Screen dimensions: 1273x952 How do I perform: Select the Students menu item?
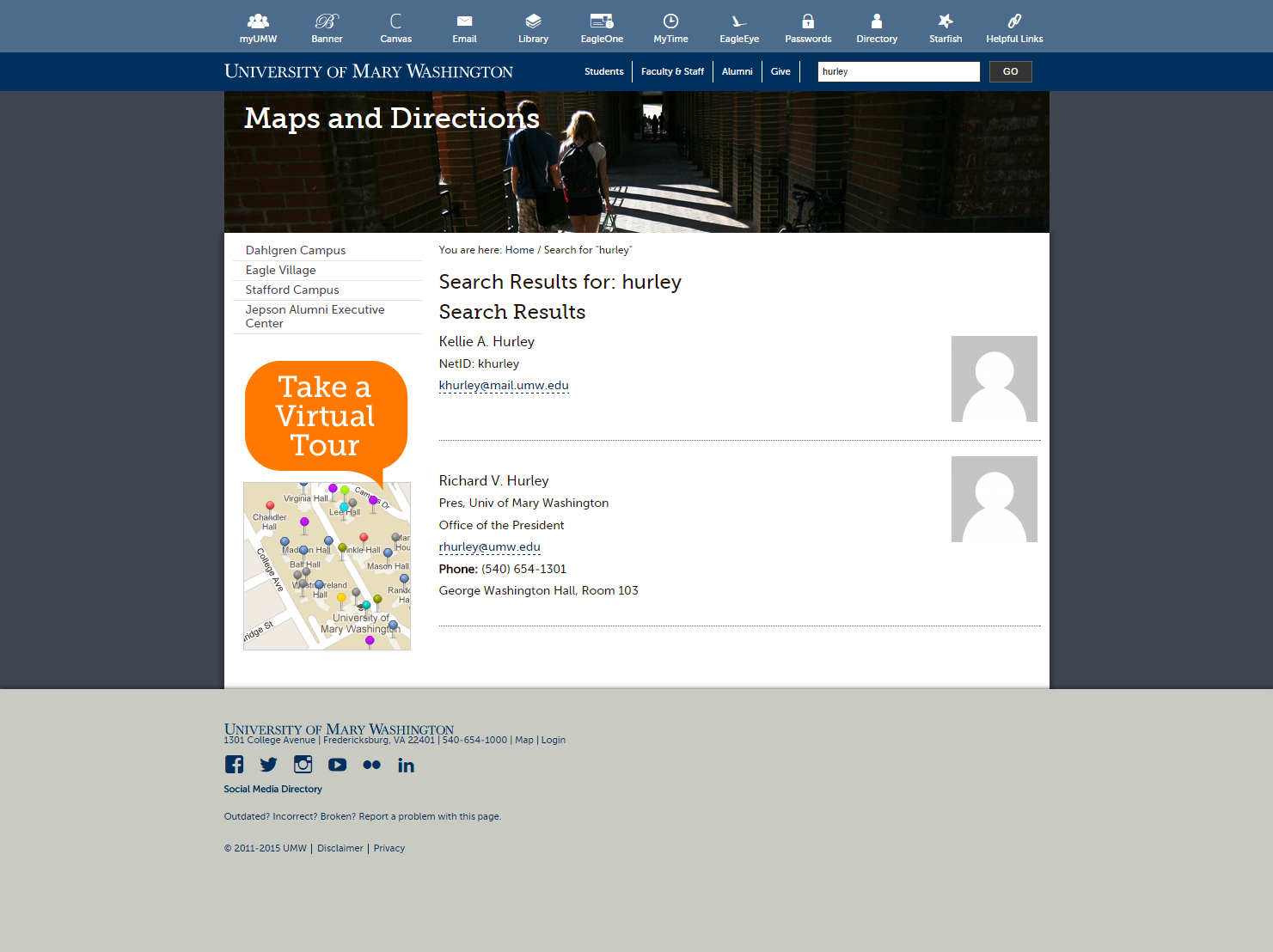tap(604, 71)
